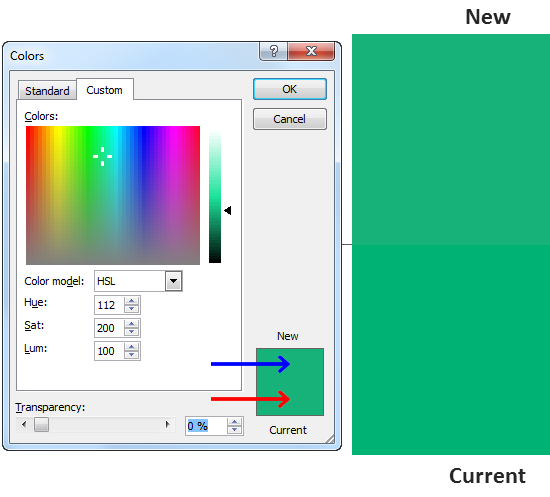Click the 'Colors:' label
550x497 pixels.
tap(41, 116)
